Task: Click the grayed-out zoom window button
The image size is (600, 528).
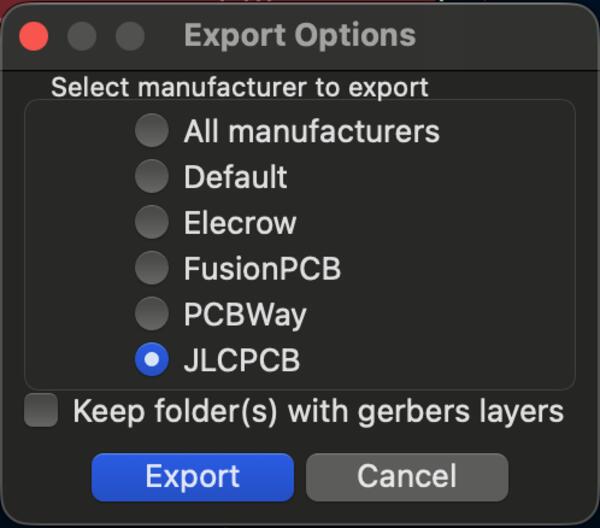Action: pos(129,36)
